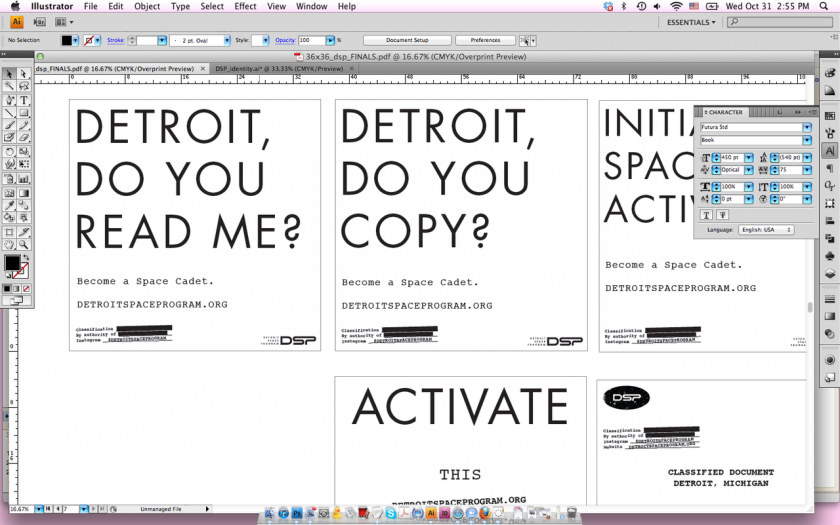
Task: Open the Object menu
Action: (x=147, y=6)
